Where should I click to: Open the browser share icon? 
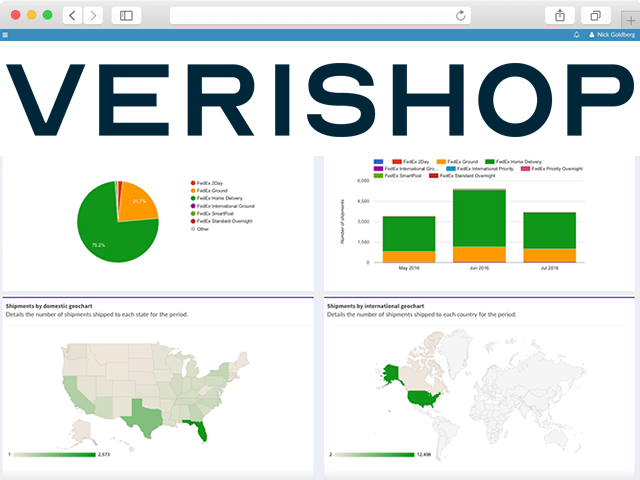[559, 15]
